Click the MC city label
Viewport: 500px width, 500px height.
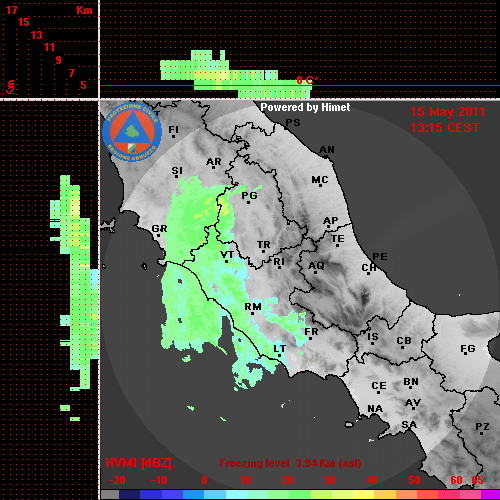[320, 180]
